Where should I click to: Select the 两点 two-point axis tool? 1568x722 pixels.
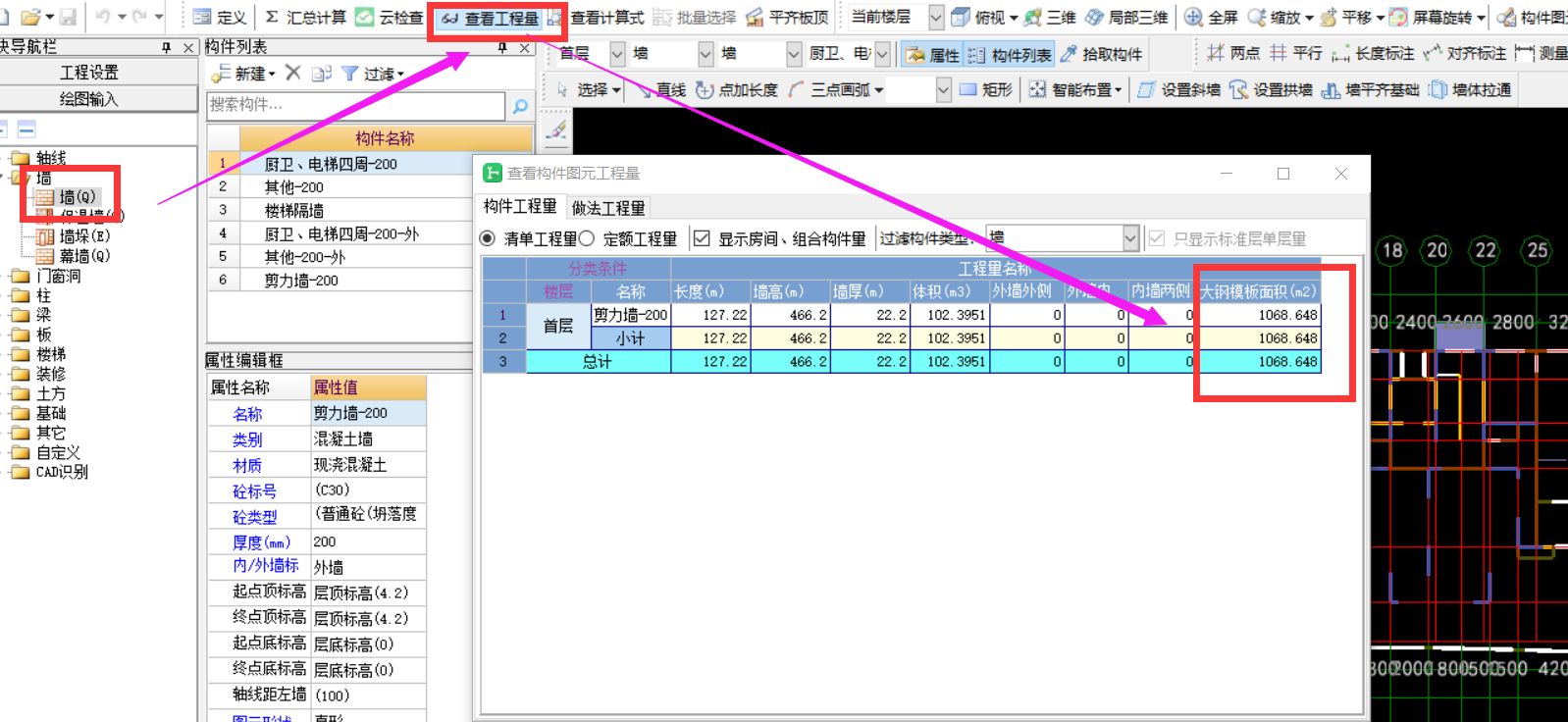coord(1233,53)
